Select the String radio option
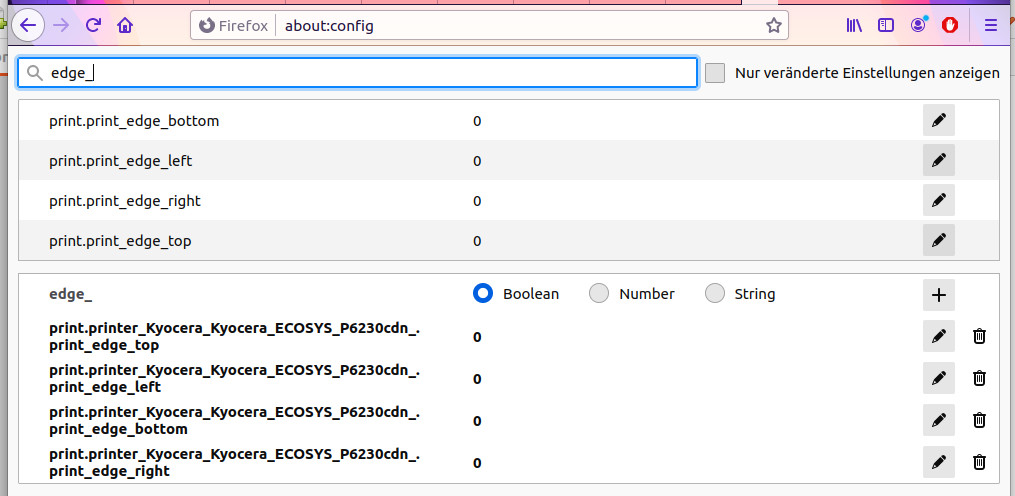 pyautogui.click(x=715, y=294)
